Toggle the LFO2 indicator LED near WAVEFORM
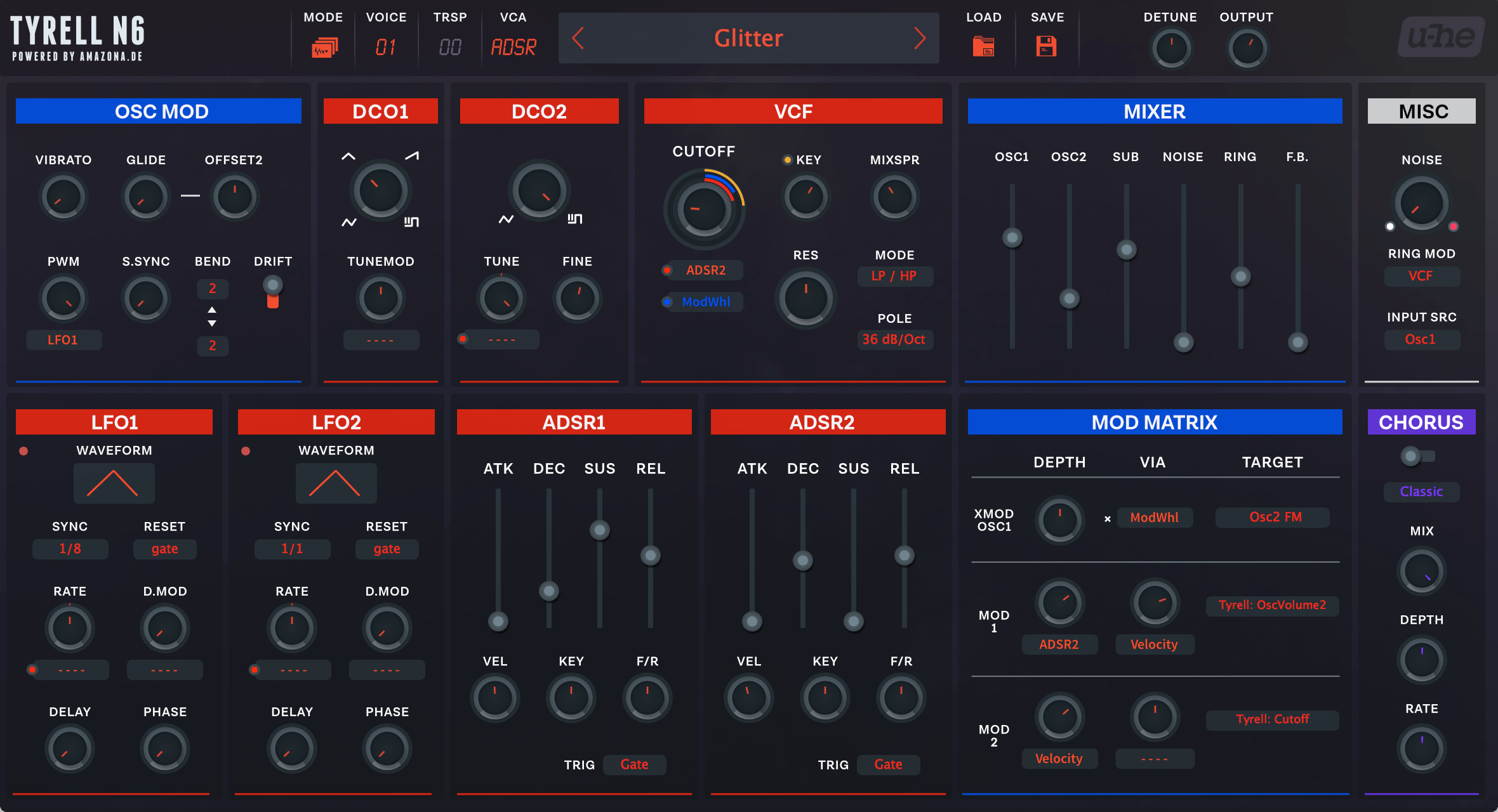This screenshot has width=1498, height=812. 246,451
